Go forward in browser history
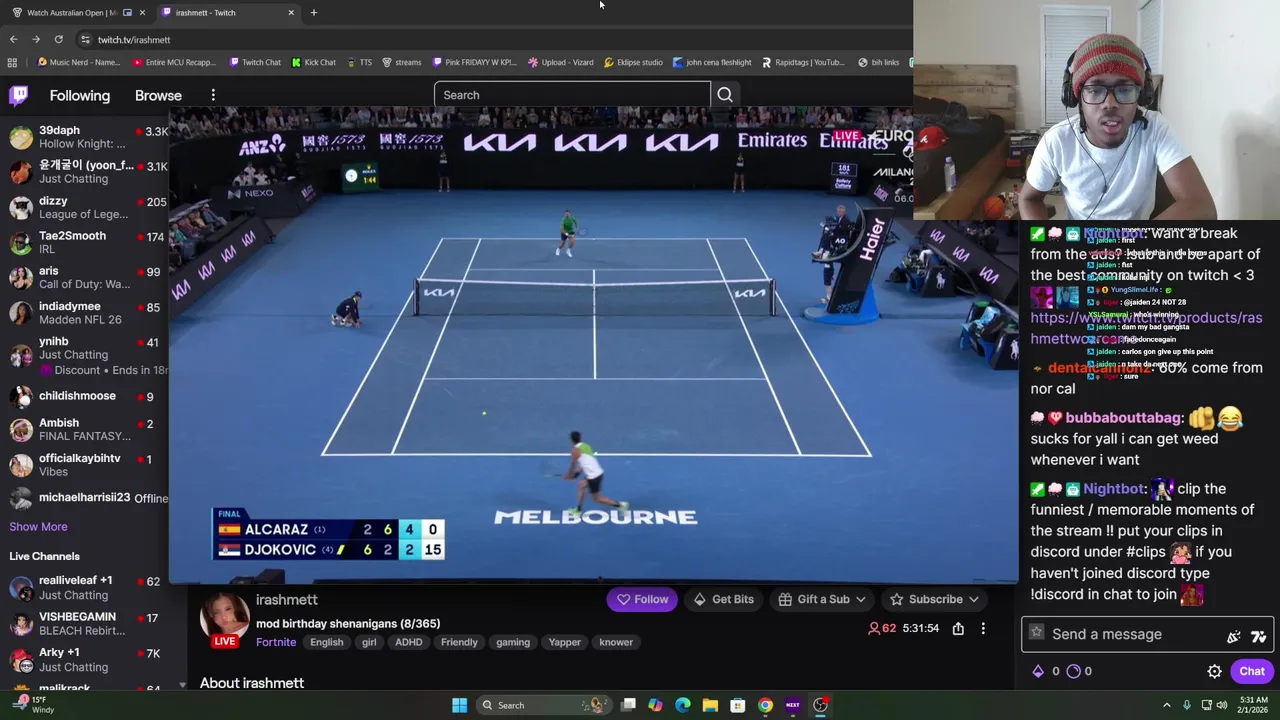The height and width of the screenshot is (720, 1280). pos(36,39)
